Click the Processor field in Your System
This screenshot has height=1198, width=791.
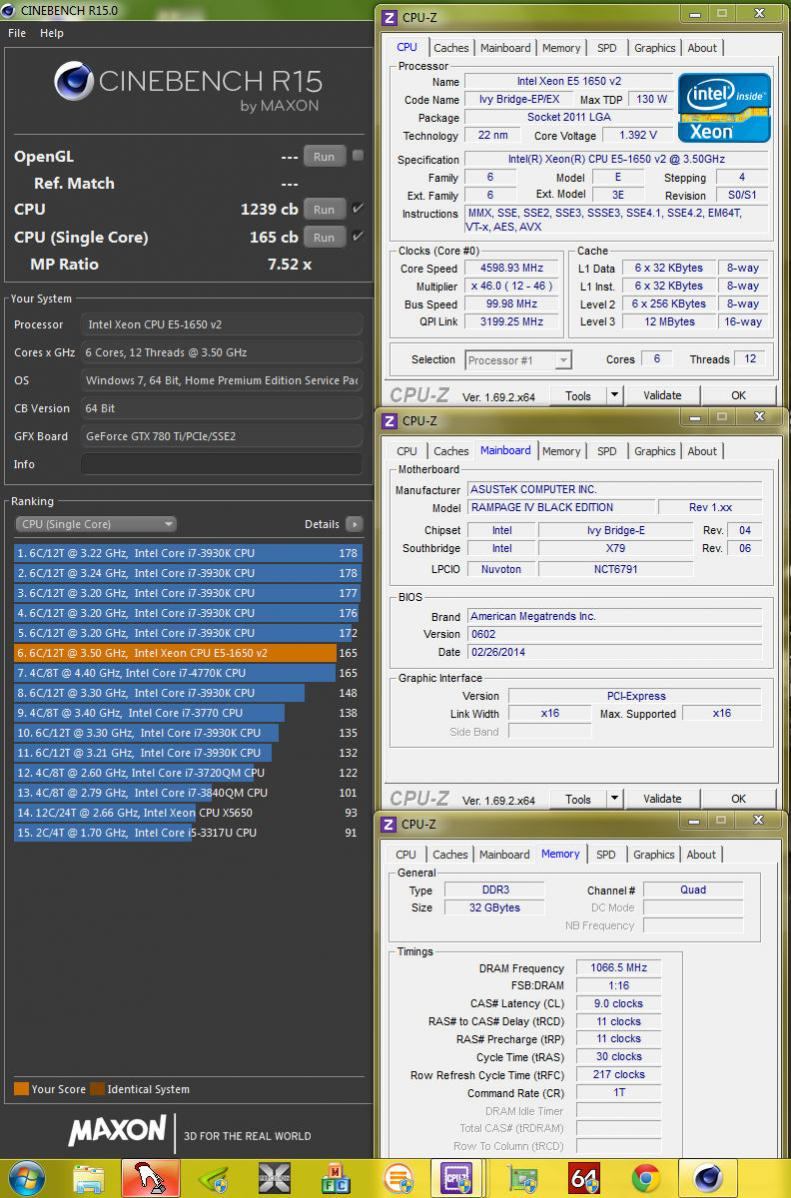(222, 324)
